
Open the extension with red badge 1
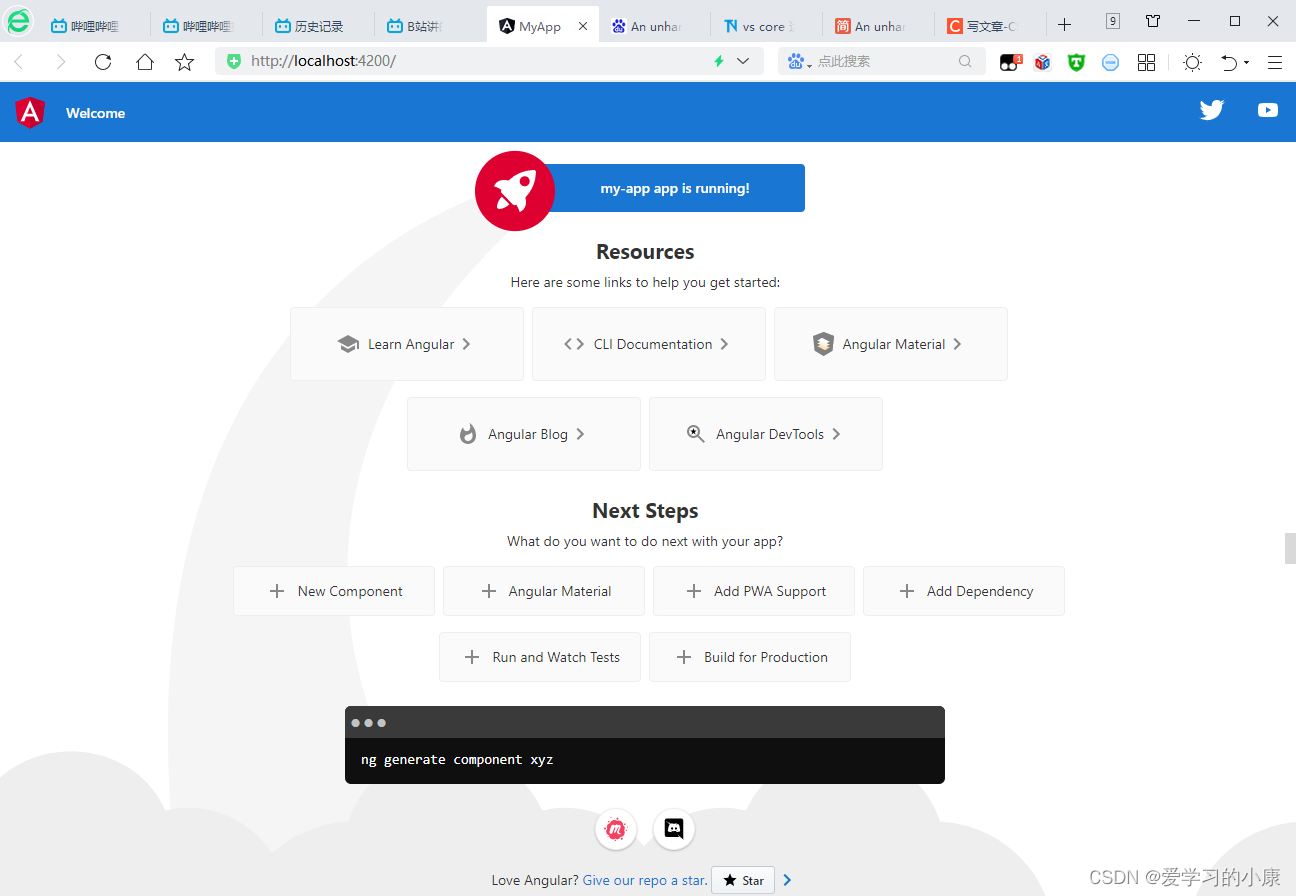coord(1011,62)
